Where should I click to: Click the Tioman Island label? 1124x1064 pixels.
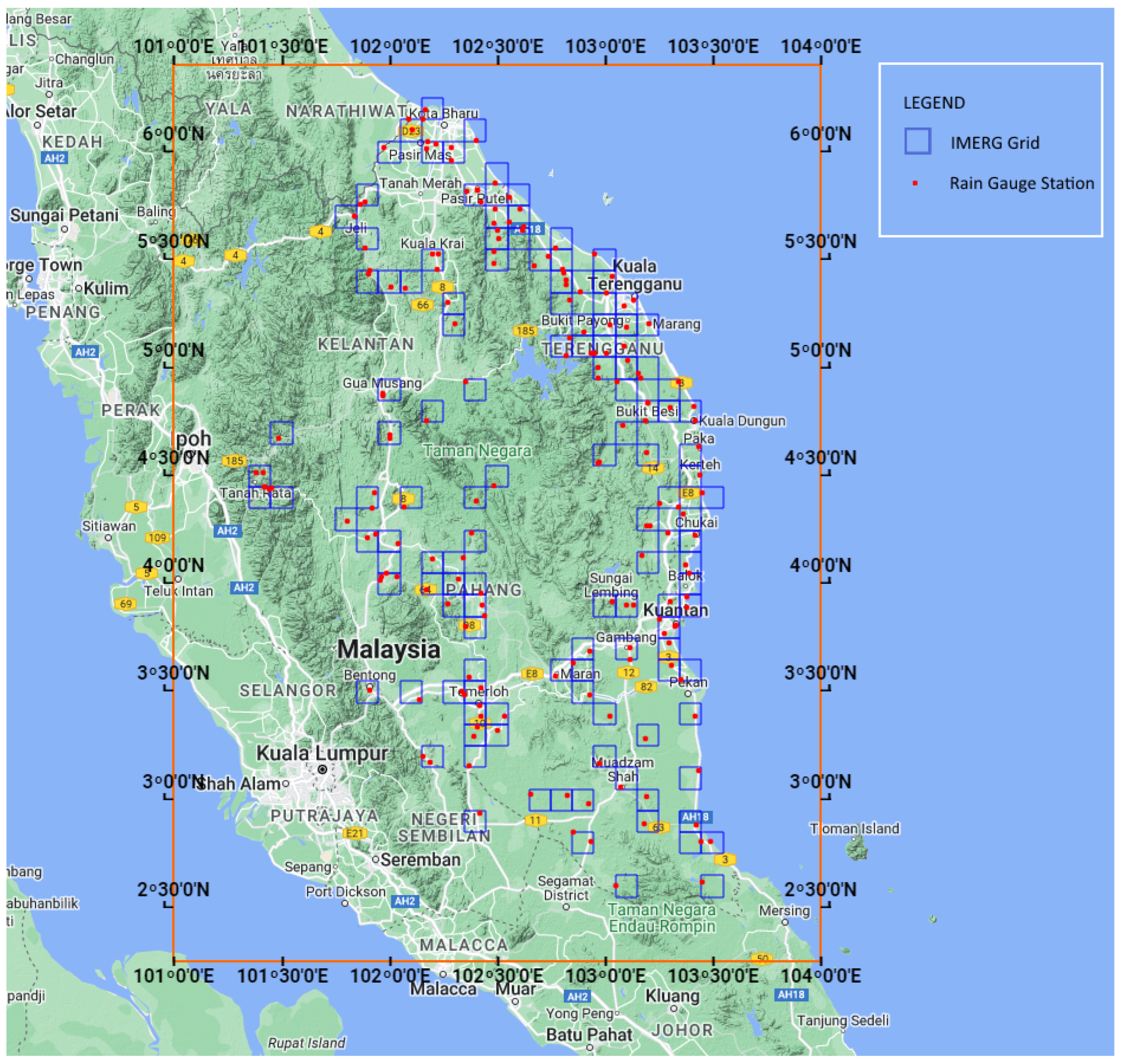pos(854,829)
